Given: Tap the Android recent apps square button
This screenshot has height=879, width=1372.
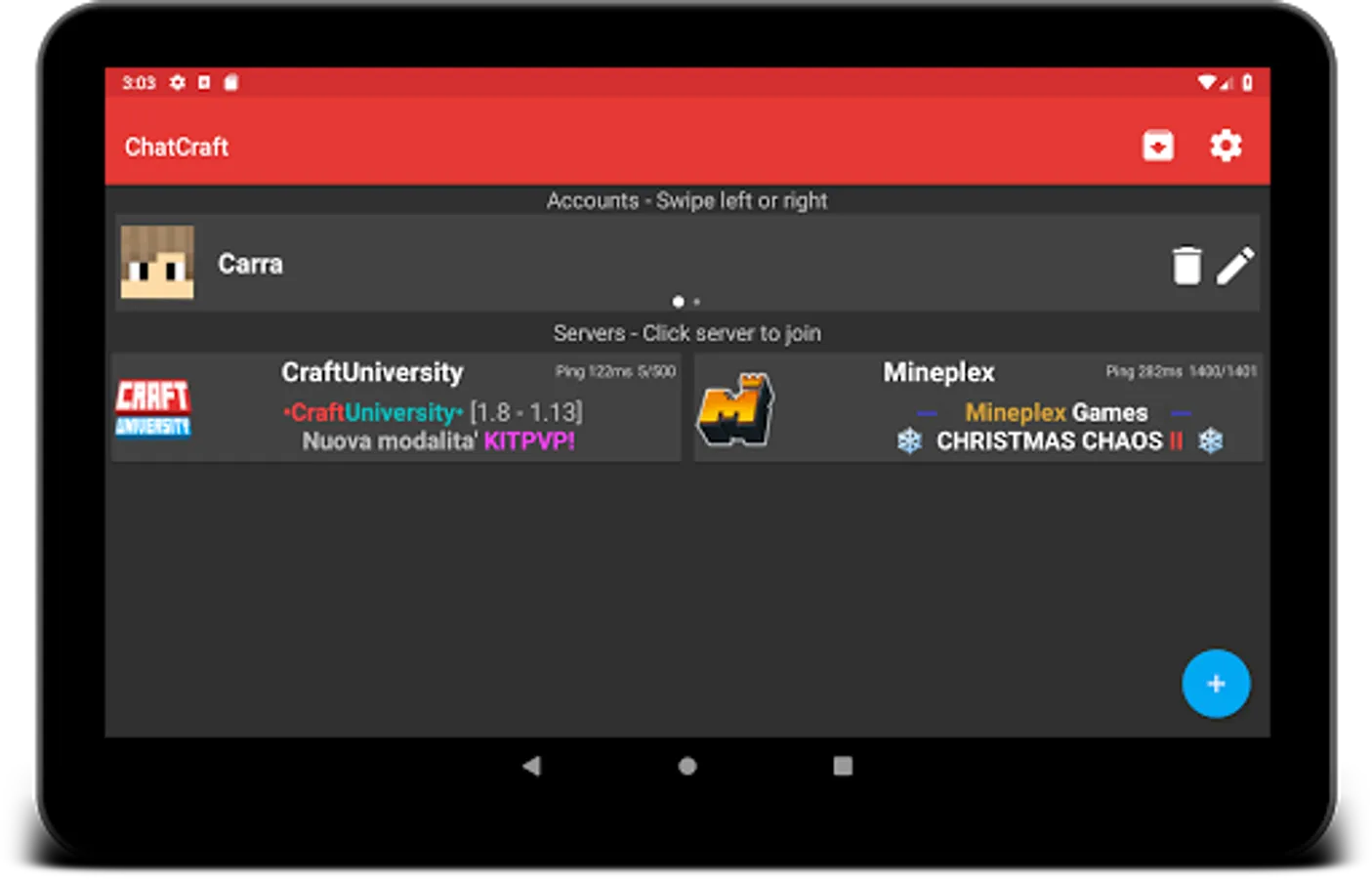Looking at the screenshot, I should [843, 766].
